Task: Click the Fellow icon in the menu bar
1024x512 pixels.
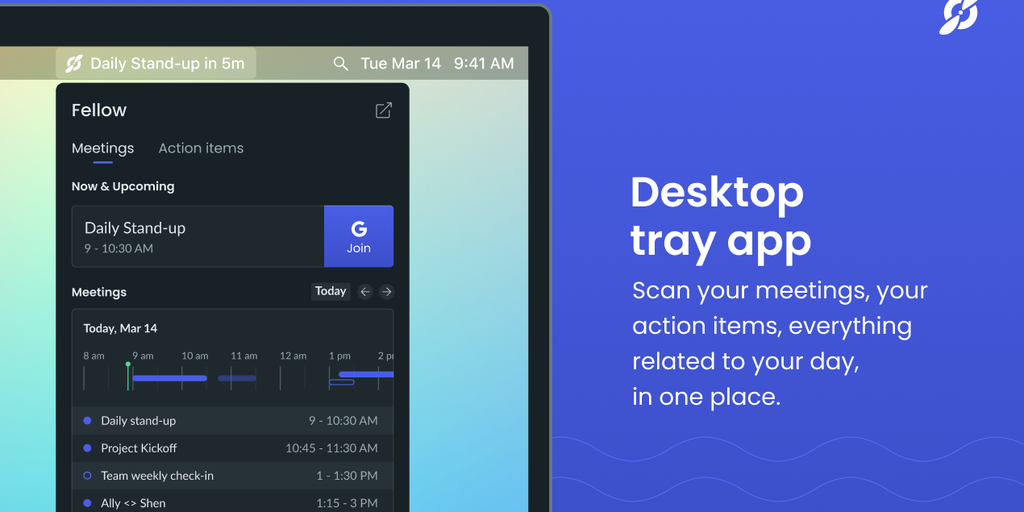Action: pos(74,63)
